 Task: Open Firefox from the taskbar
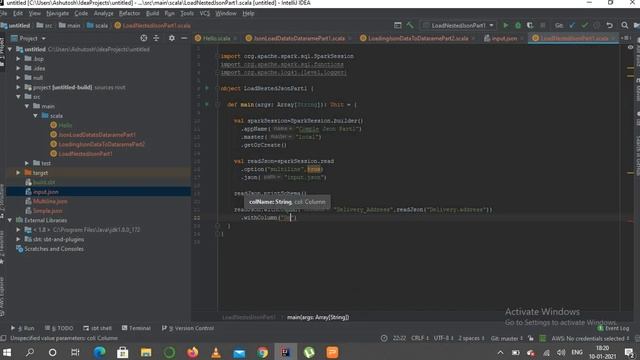click(x=193, y=352)
